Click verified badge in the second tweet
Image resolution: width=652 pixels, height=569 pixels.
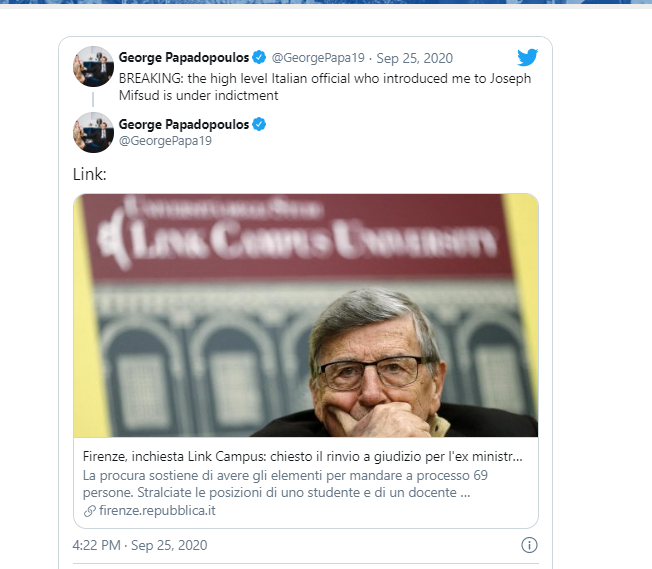click(x=259, y=124)
